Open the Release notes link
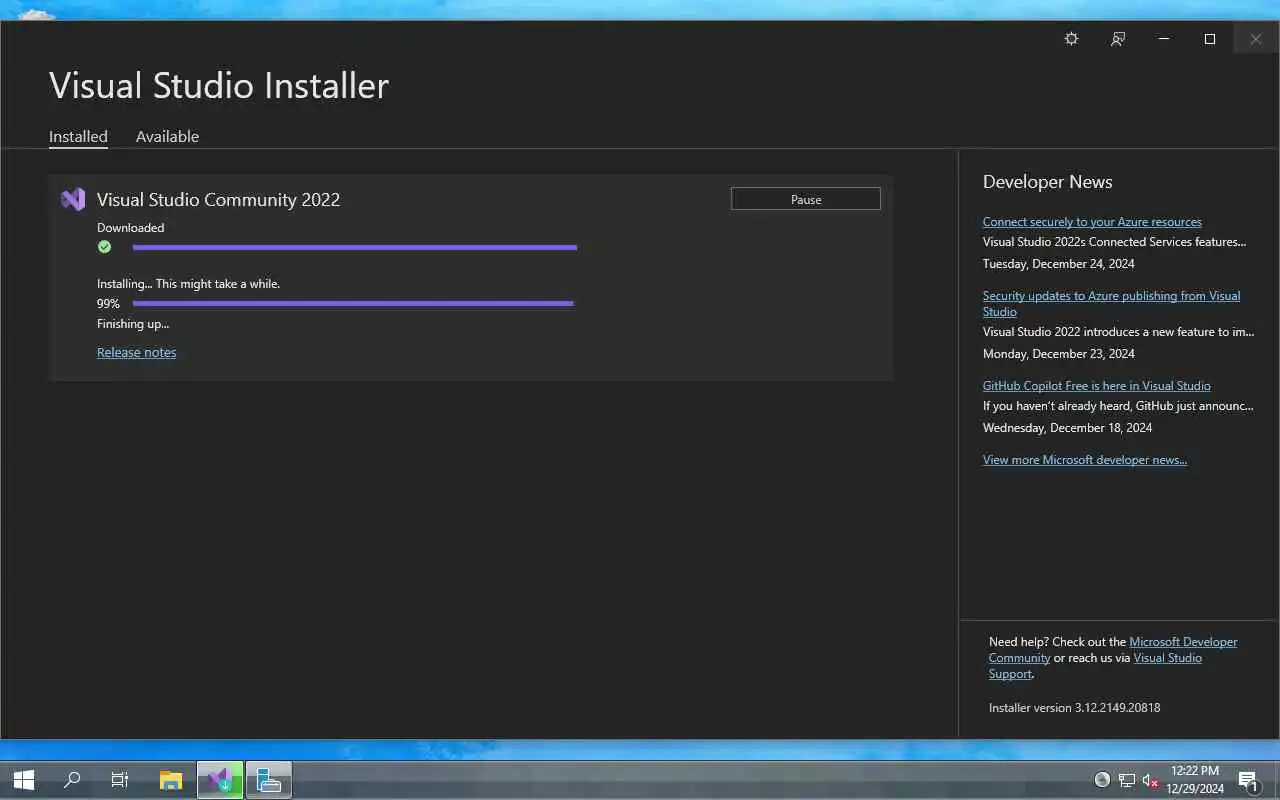The width and height of the screenshot is (1280, 800). pos(137,352)
